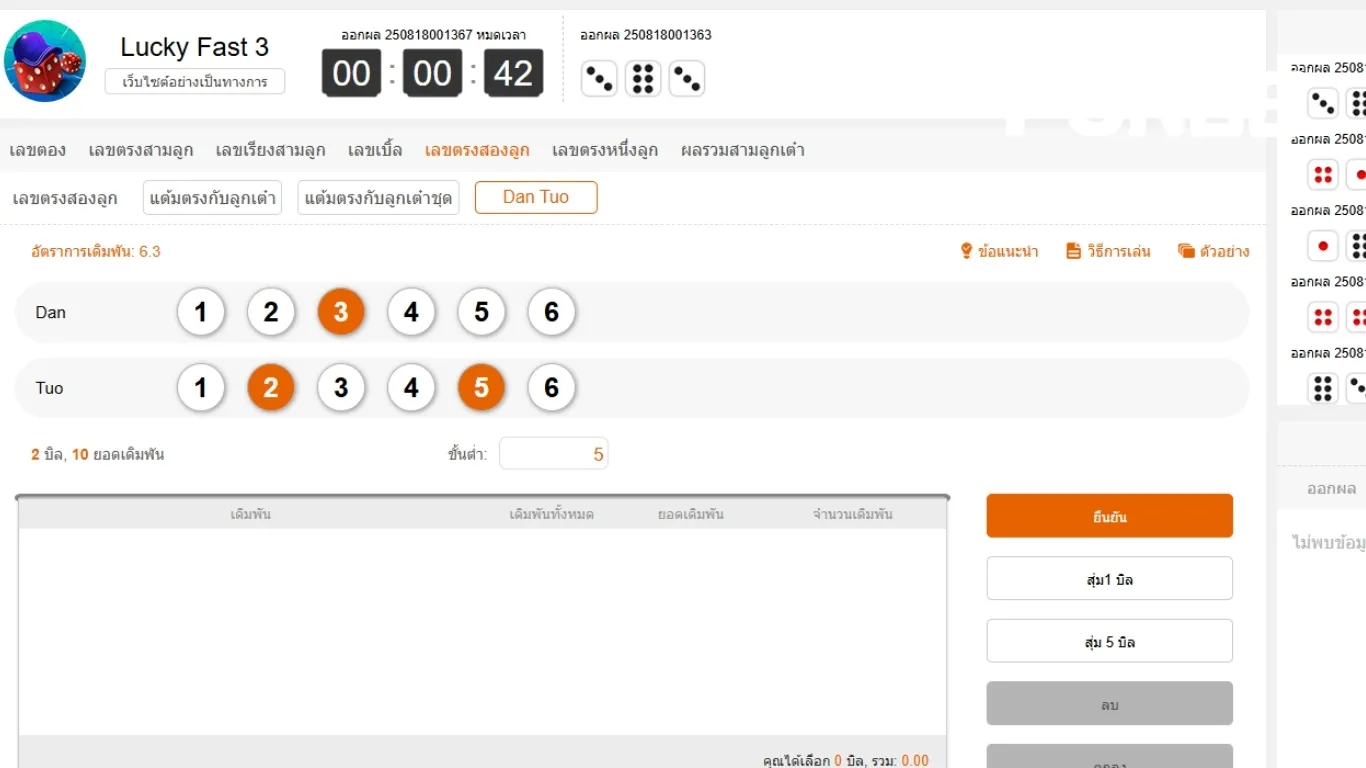Screen dimensions: 1366x768
Task: Click the lightbulb tips icon
Action: tap(966, 251)
